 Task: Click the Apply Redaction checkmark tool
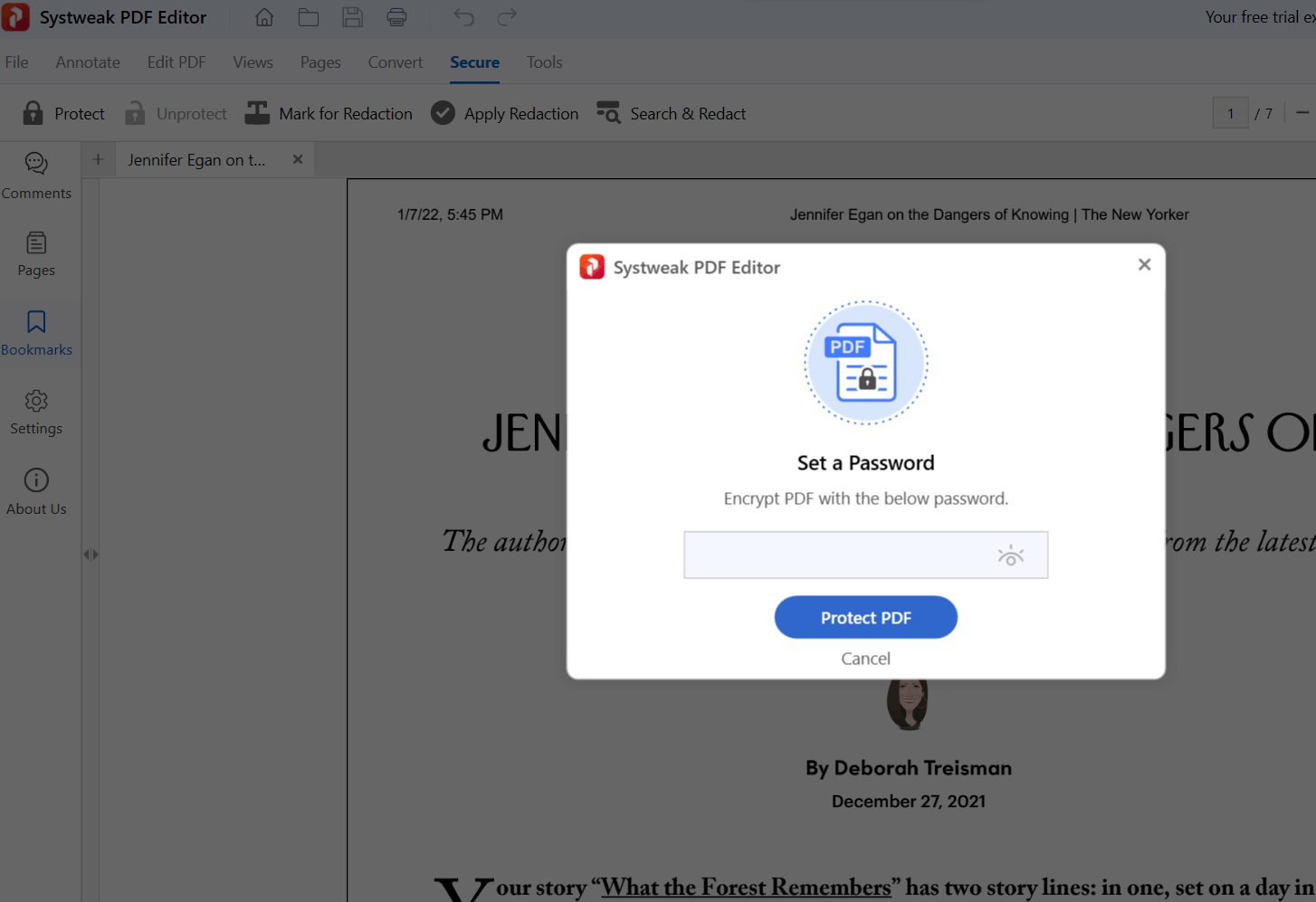point(505,113)
